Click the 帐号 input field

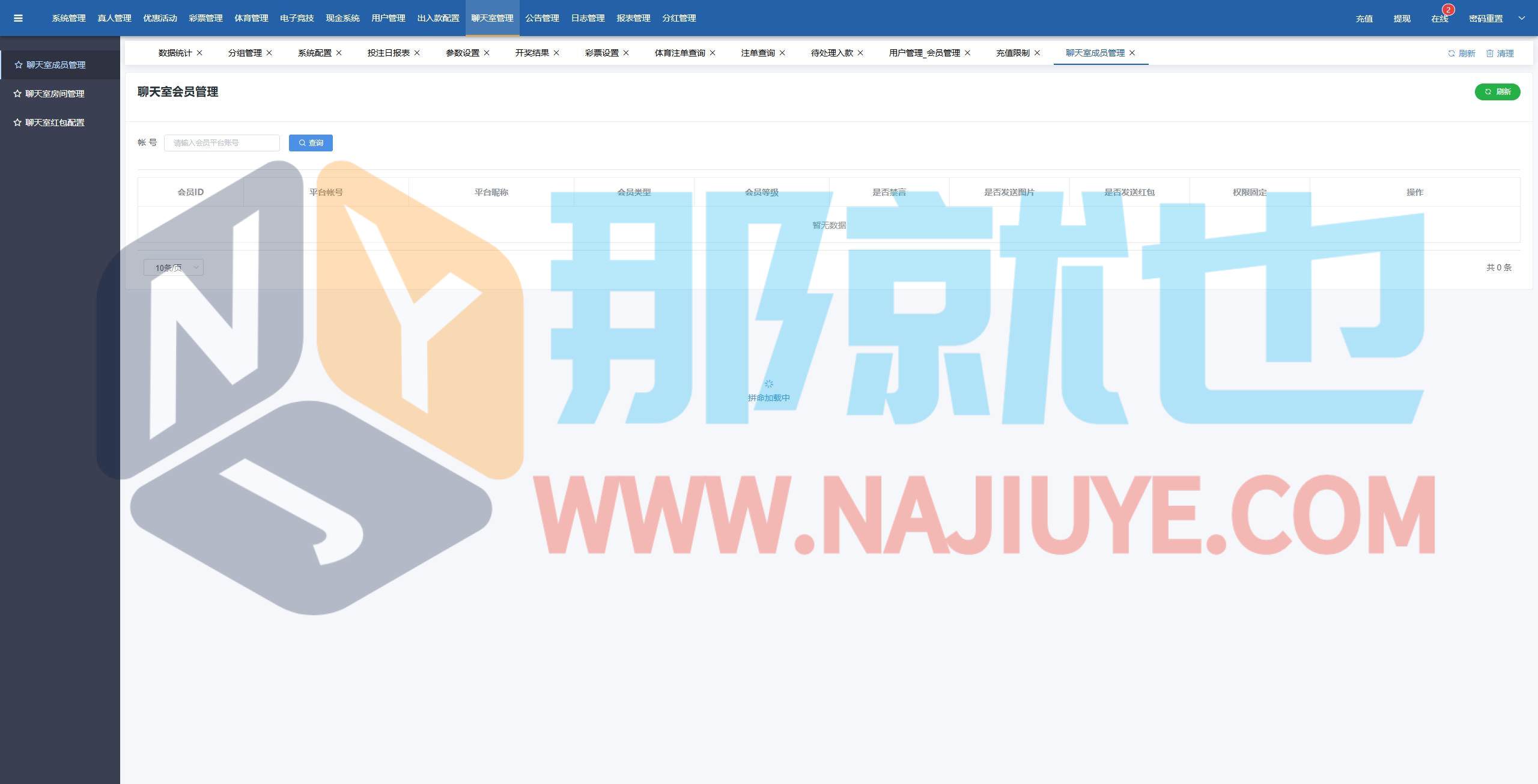[222, 143]
